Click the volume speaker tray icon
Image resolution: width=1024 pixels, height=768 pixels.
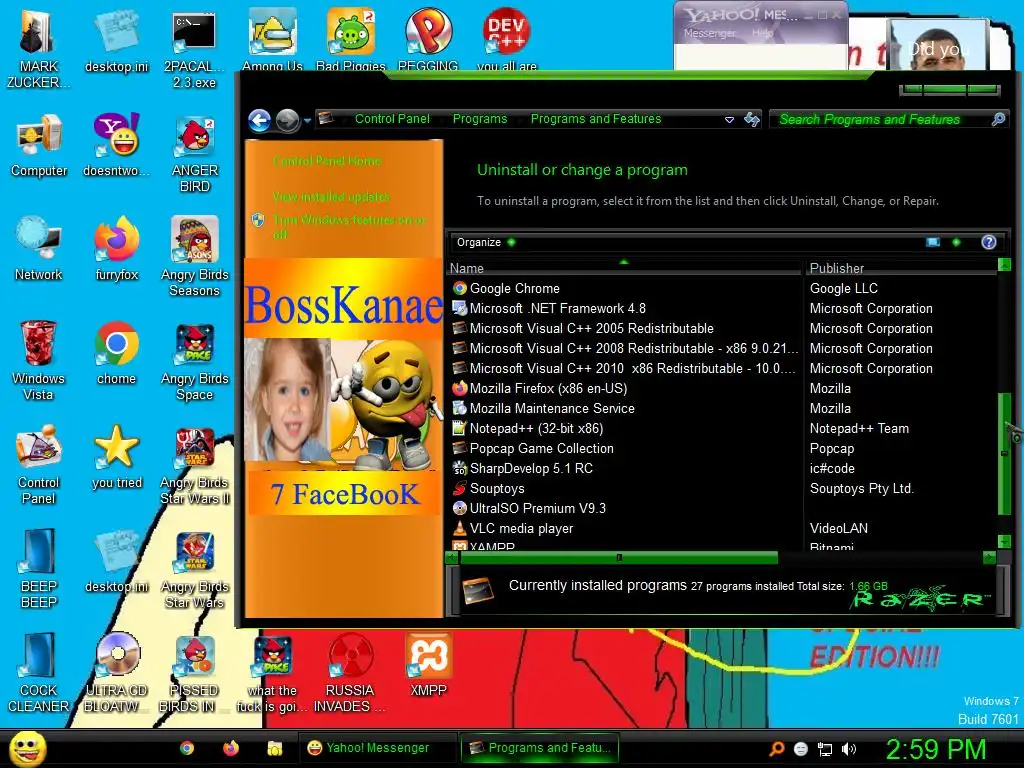coord(849,749)
